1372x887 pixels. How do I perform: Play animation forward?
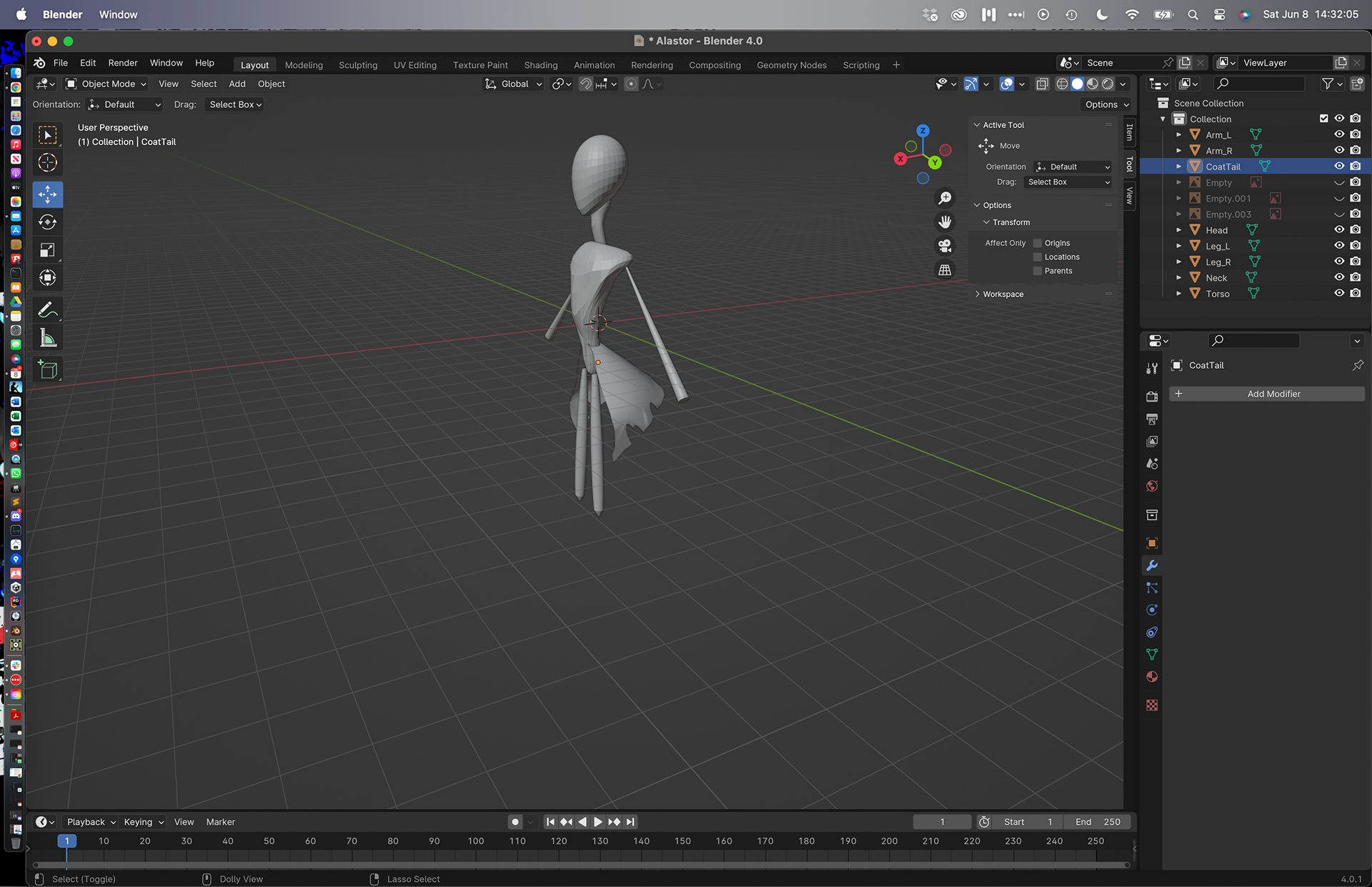coord(598,822)
